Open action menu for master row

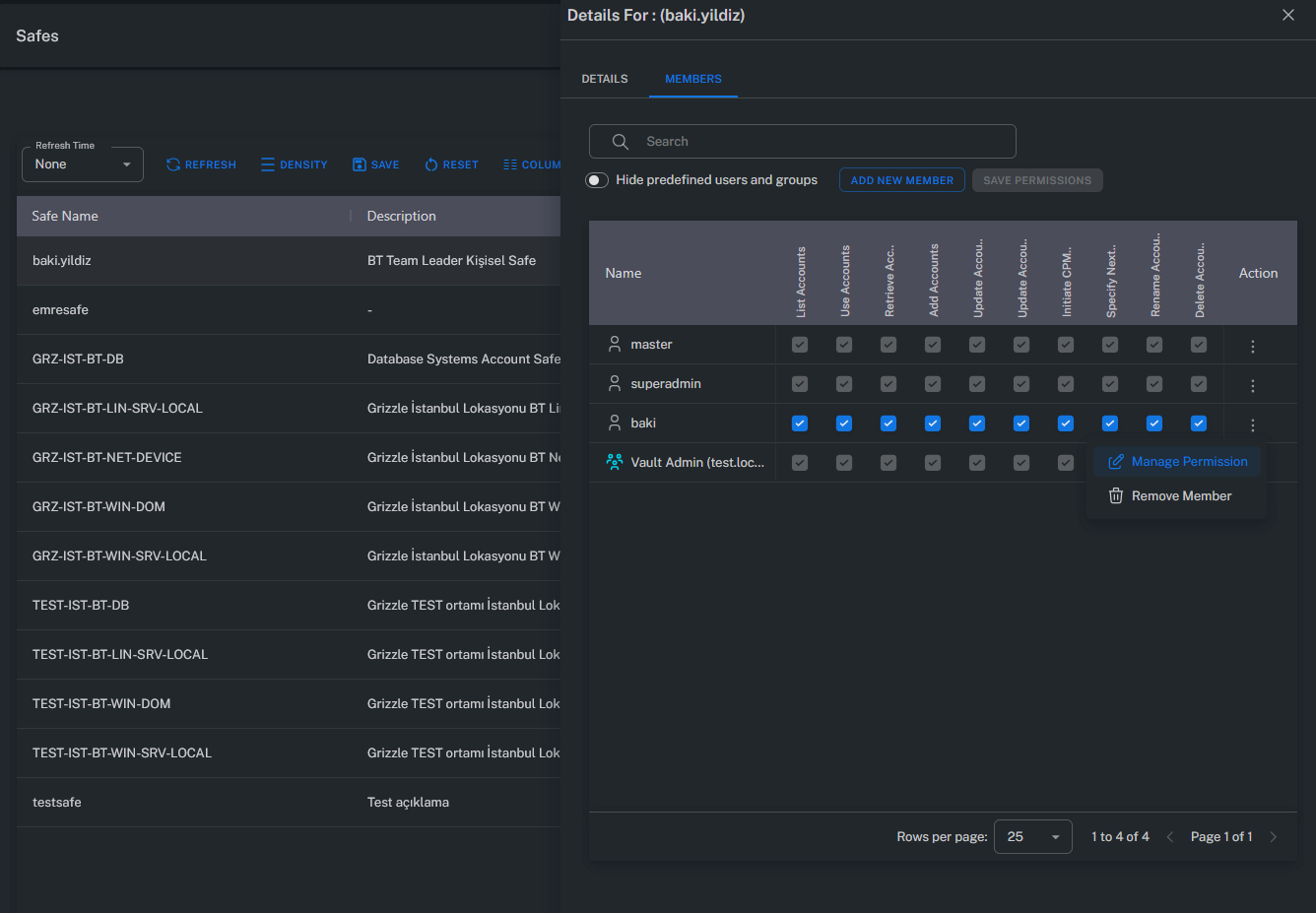coord(1252,346)
